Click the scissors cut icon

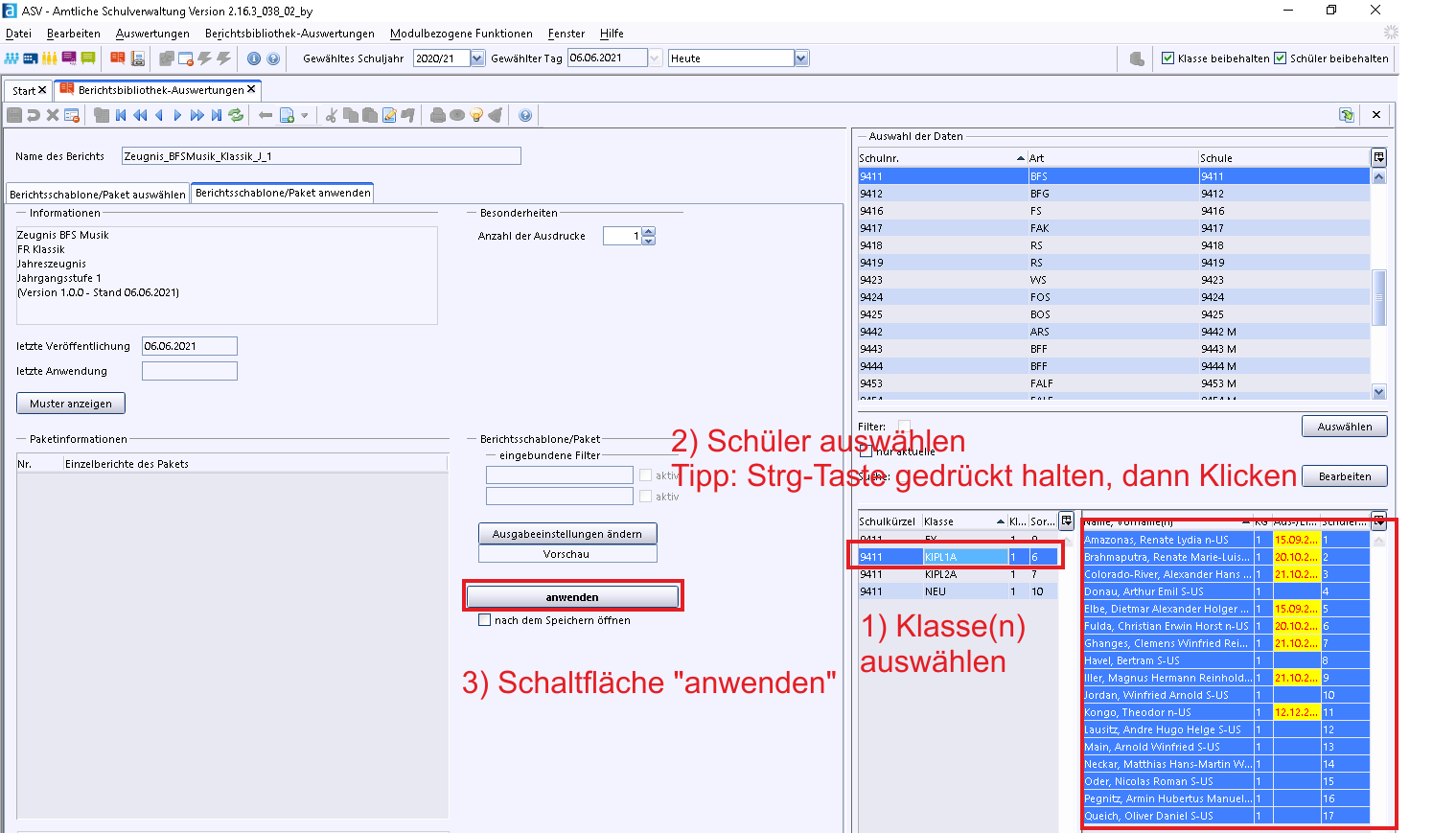(x=331, y=115)
